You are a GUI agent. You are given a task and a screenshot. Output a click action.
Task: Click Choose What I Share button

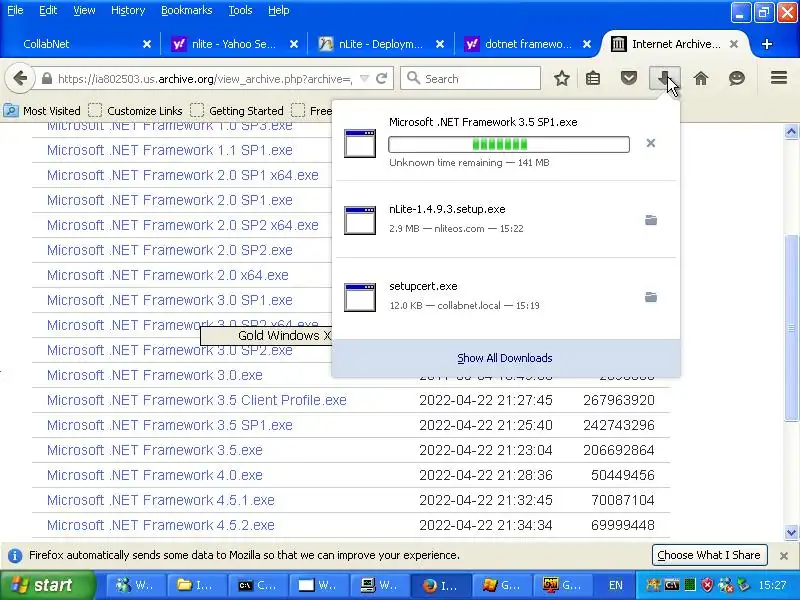click(x=709, y=555)
